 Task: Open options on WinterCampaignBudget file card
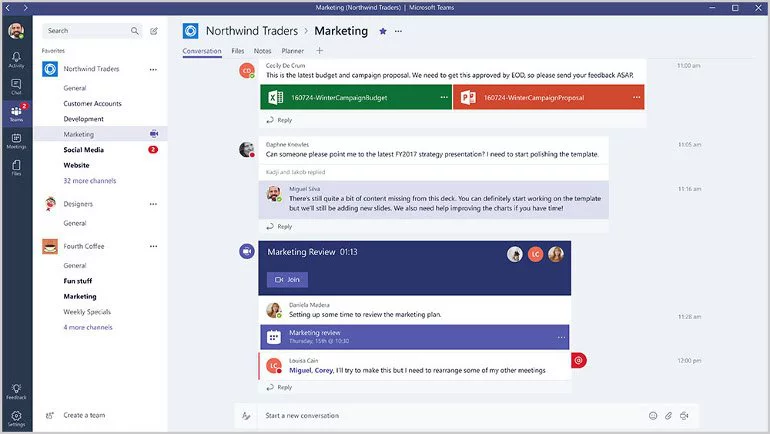click(444, 97)
